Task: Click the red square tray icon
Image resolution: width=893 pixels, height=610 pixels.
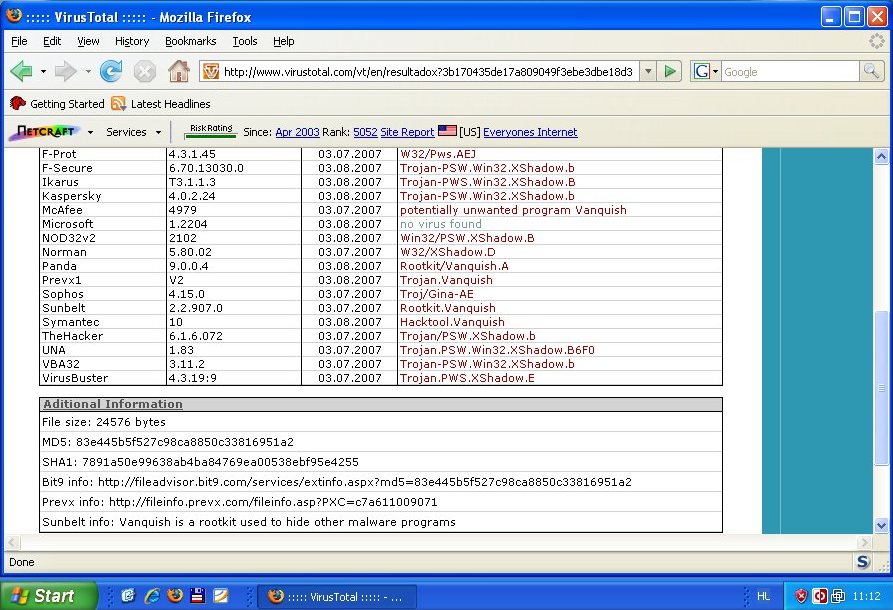Action: point(819,596)
